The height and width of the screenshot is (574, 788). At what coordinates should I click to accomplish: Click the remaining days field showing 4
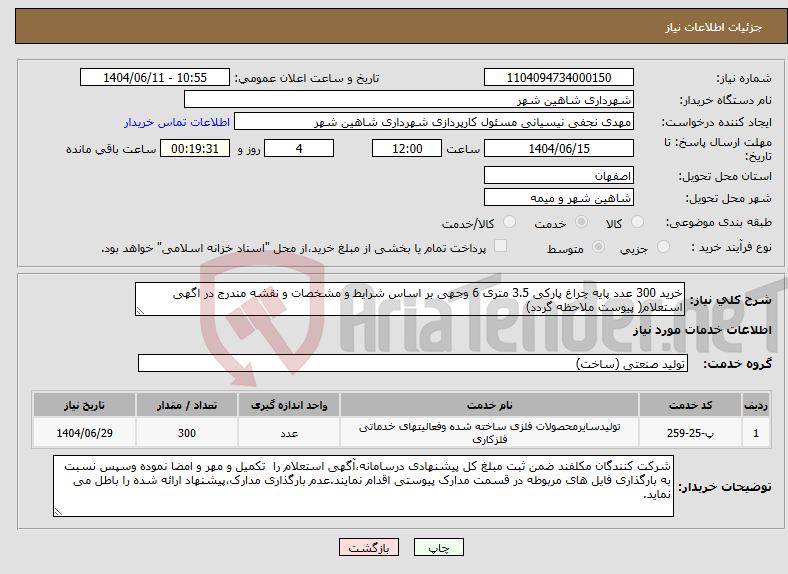pos(299,148)
